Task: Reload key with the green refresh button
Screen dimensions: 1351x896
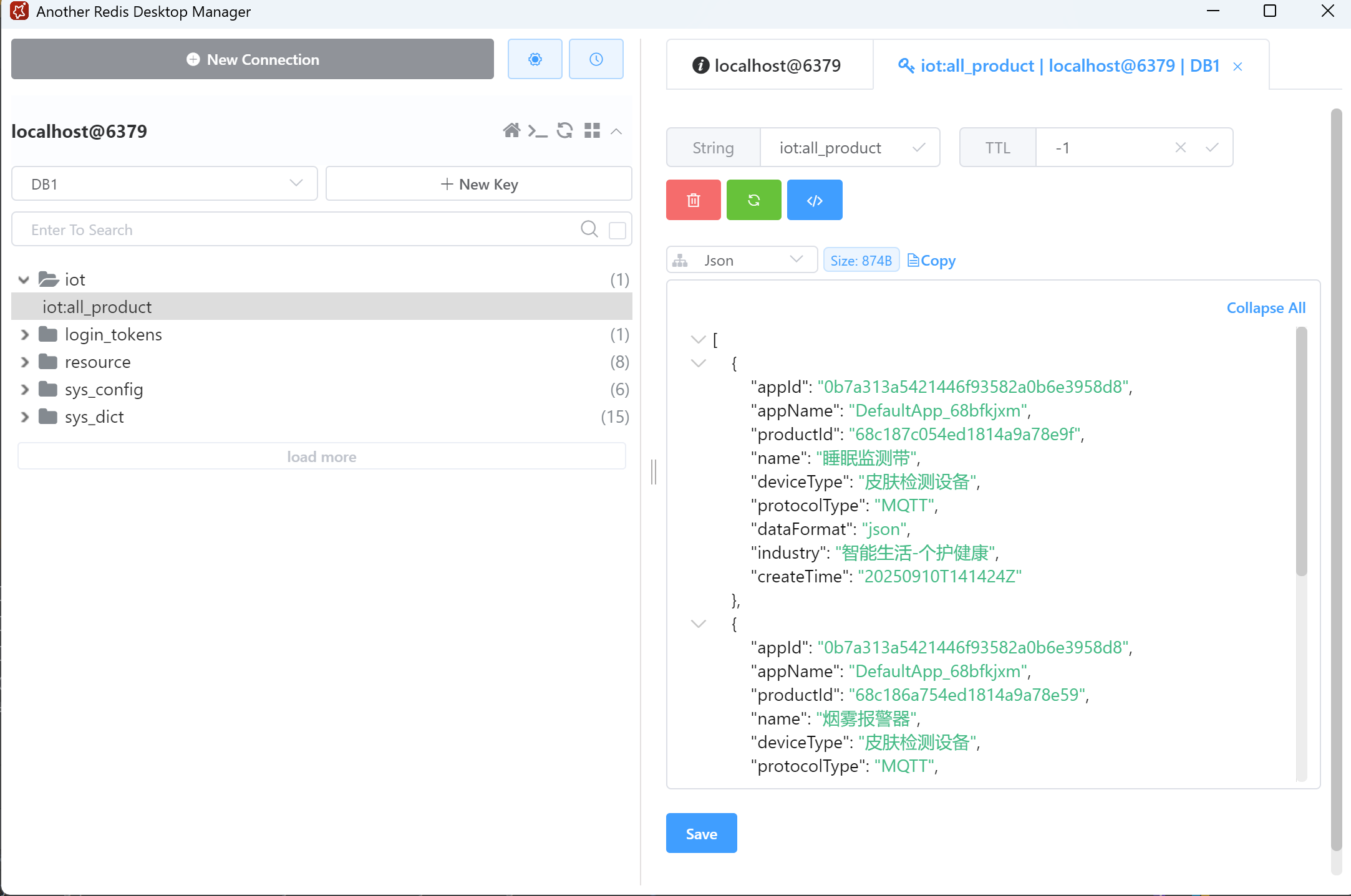Action: 753,200
